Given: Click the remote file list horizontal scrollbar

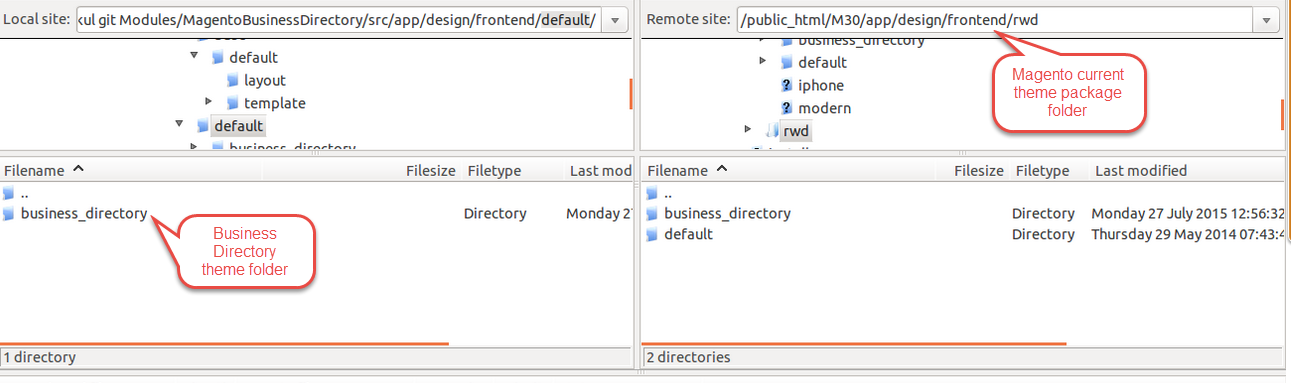Looking at the screenshot, I should click(x=855, y=343).
